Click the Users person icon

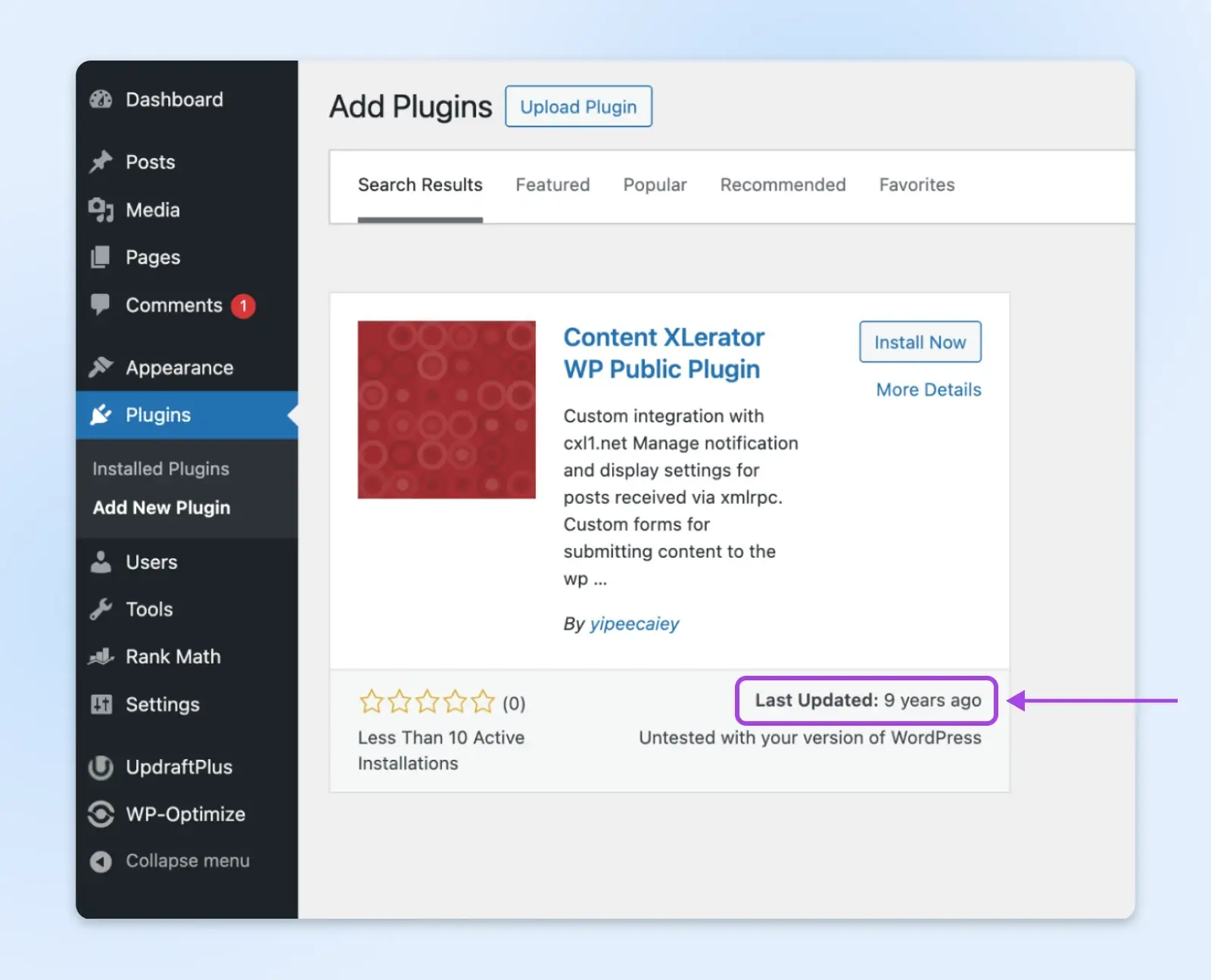(101, 562)
